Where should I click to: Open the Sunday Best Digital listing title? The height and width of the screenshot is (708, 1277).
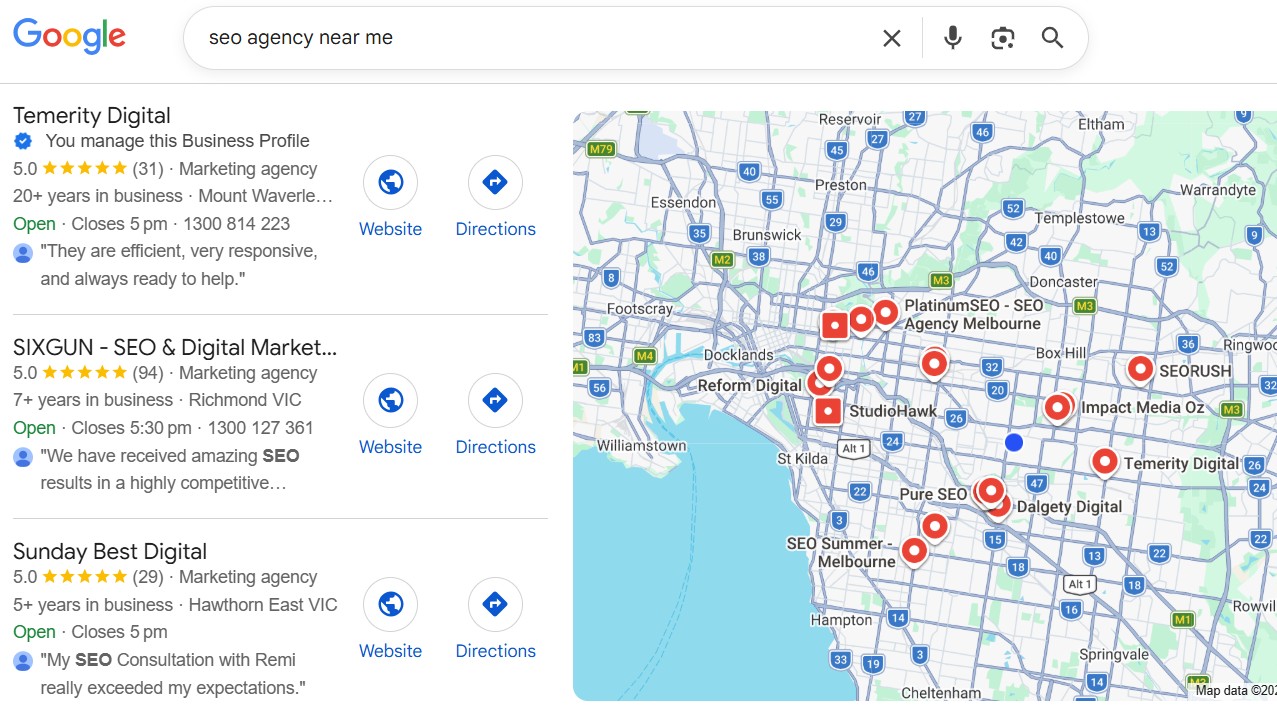click(x=110, y=551)
